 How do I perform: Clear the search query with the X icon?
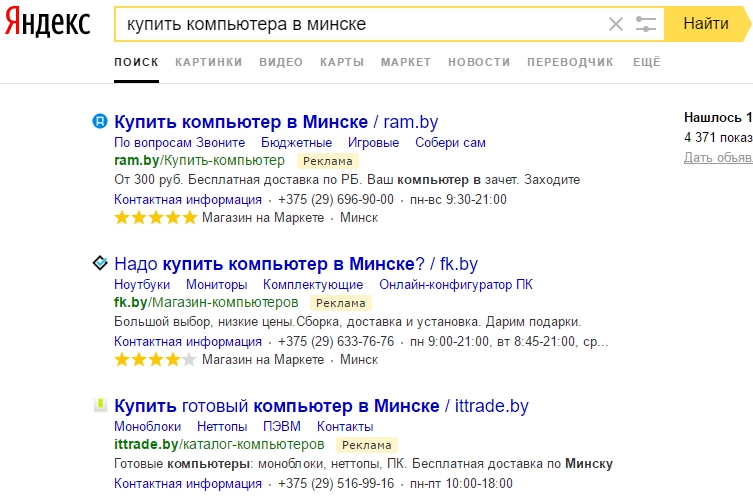616,24
